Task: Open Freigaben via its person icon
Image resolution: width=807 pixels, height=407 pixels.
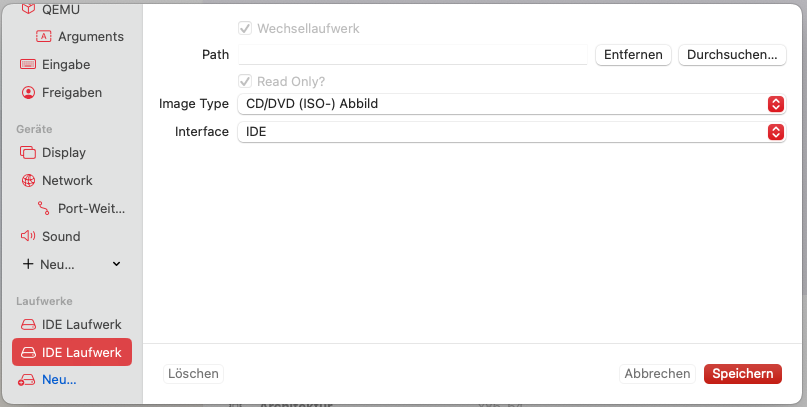Action: [27, 93]
